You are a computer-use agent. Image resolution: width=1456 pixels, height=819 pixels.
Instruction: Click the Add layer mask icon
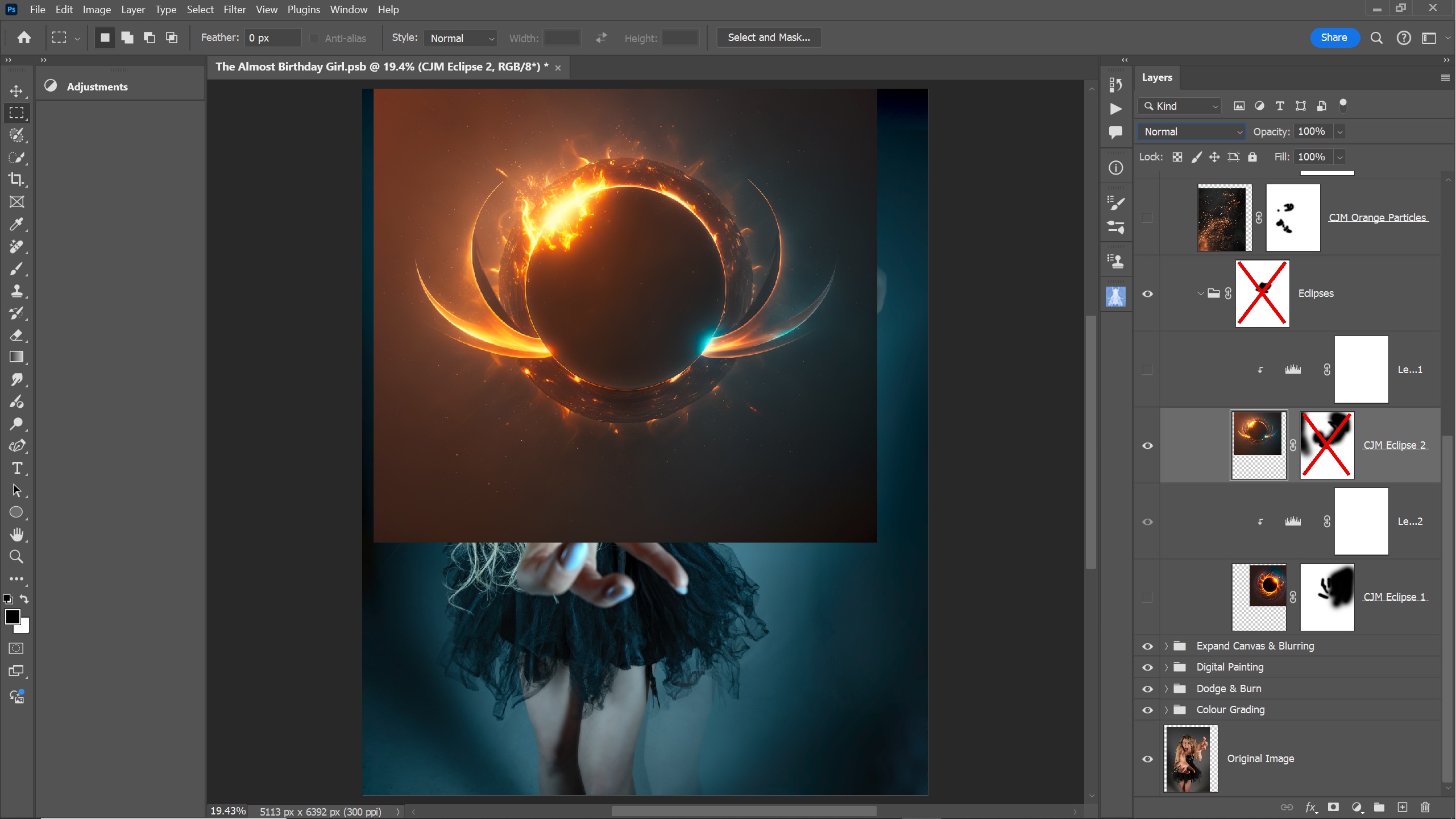1333,807
